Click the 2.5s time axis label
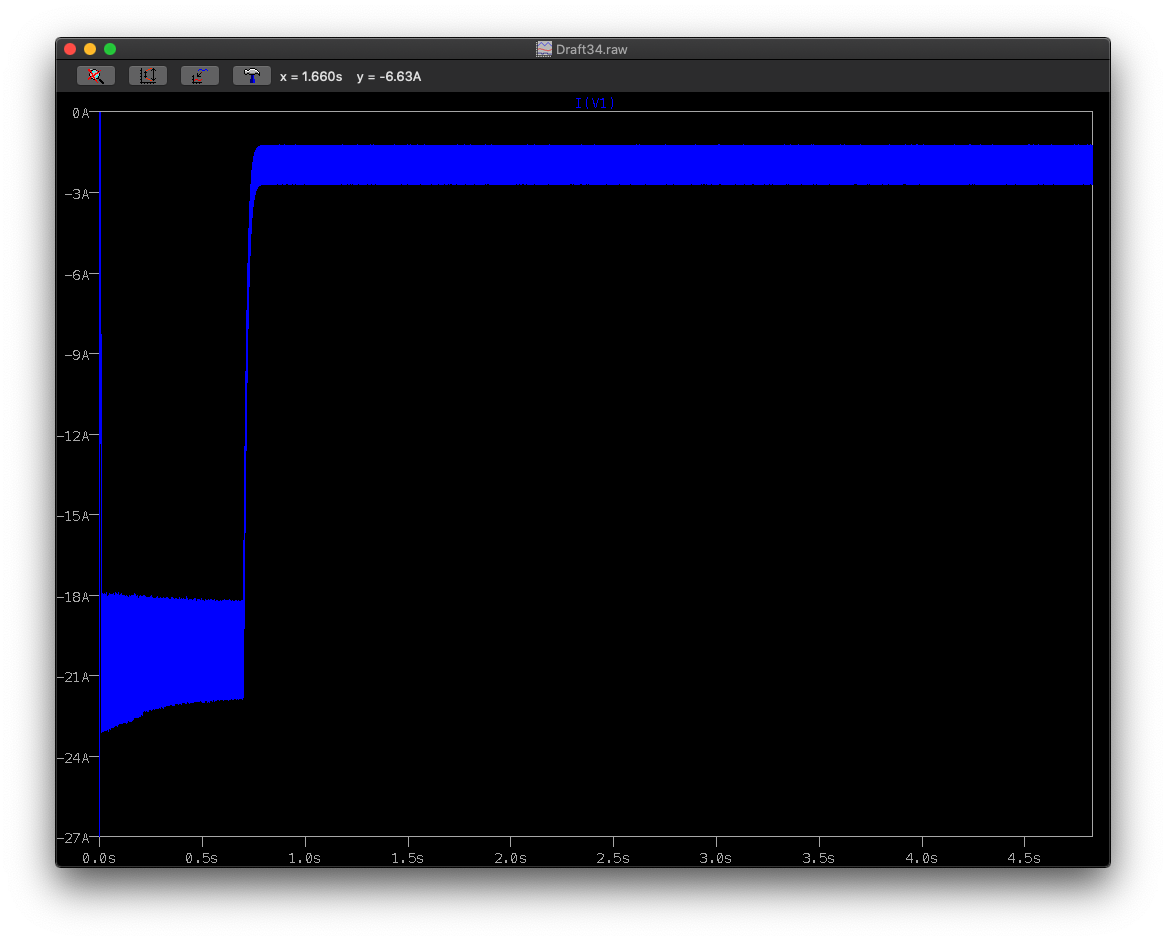Viewport: 1166px width, 941px height. pyautogui.click(x=613, y=858)
